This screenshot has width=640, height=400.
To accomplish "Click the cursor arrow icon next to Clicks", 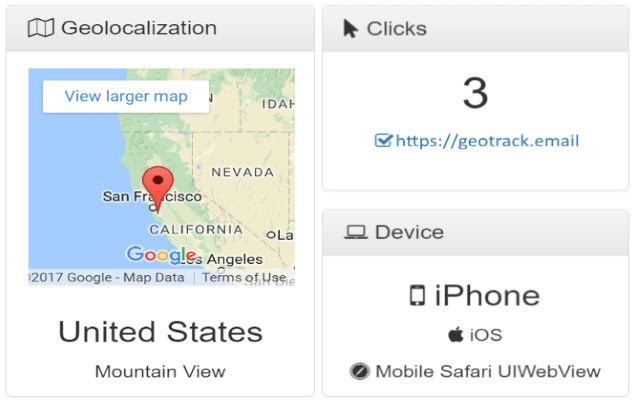I will pos(350,29).
